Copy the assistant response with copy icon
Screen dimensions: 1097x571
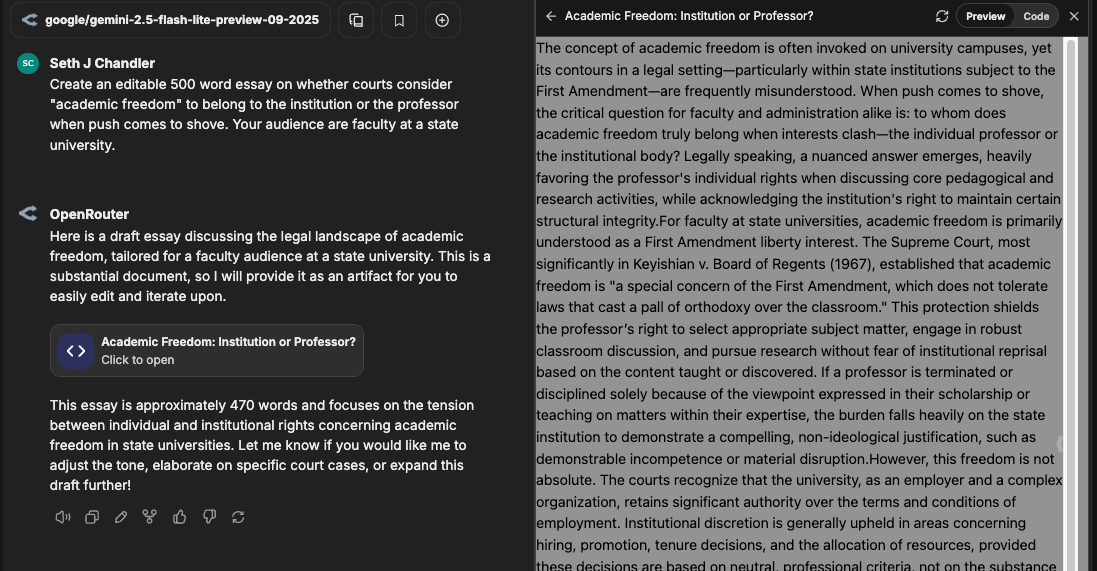pyautogui.click(x=92, y=517)
